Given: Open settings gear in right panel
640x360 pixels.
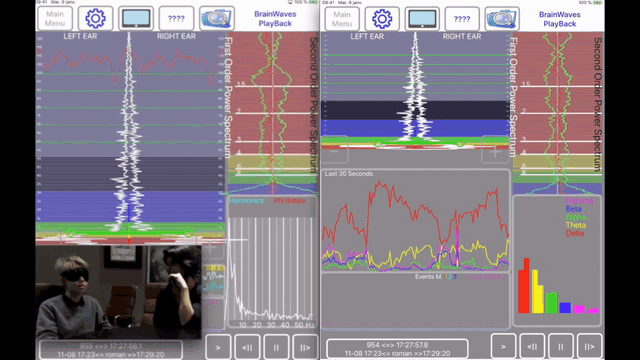Looking at the screenshot, I should [x=382, y=19].
